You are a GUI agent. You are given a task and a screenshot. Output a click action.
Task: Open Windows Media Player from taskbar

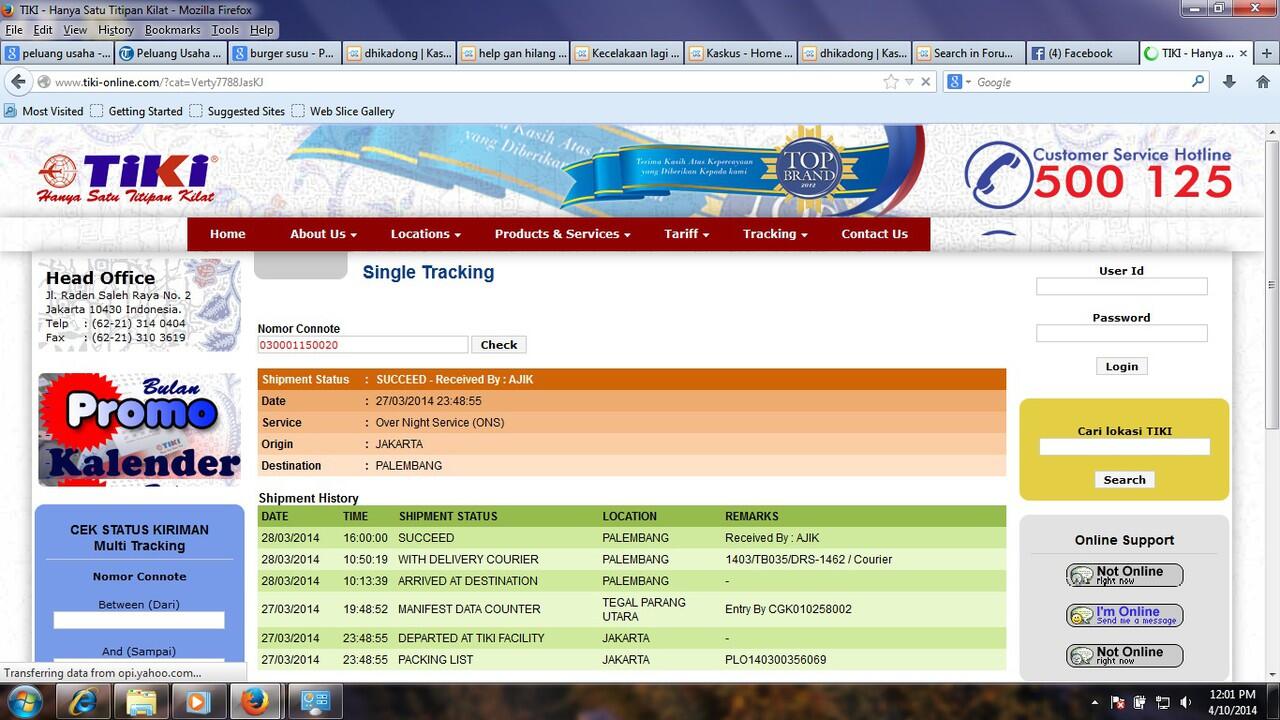(x=198, y=701)
